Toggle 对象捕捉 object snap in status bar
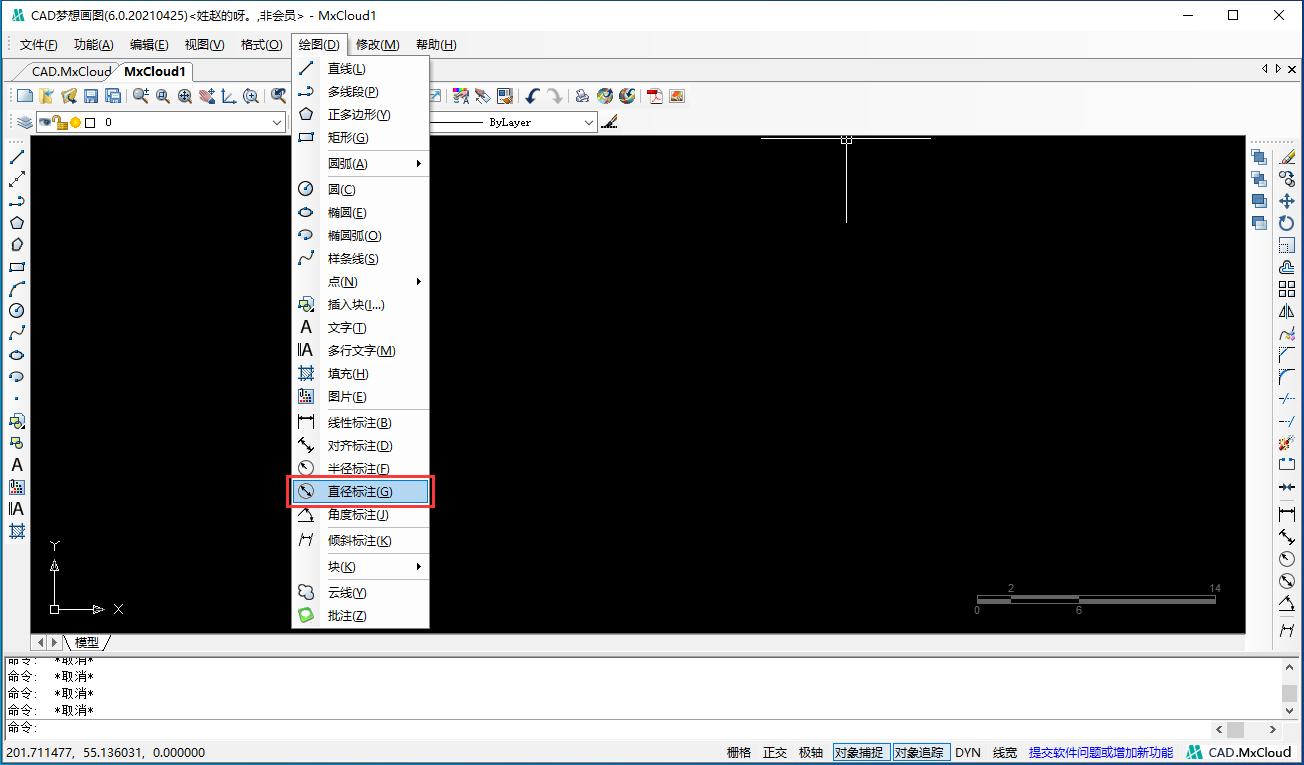 coord(860,752)
